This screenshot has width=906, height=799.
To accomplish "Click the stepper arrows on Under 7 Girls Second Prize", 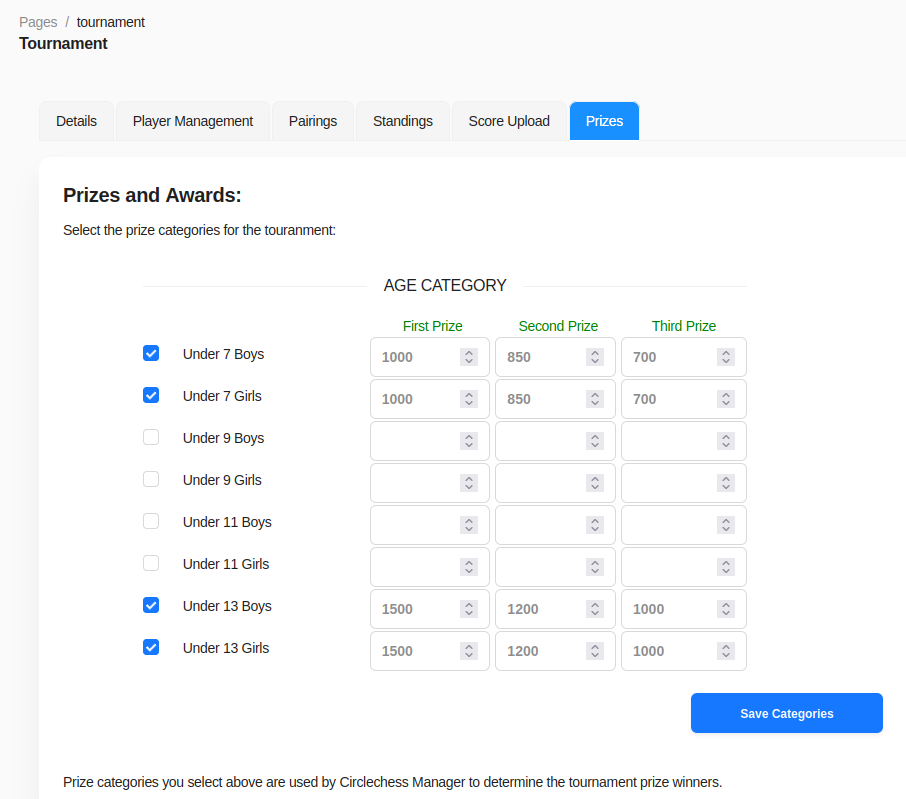I will pos(595,399).
